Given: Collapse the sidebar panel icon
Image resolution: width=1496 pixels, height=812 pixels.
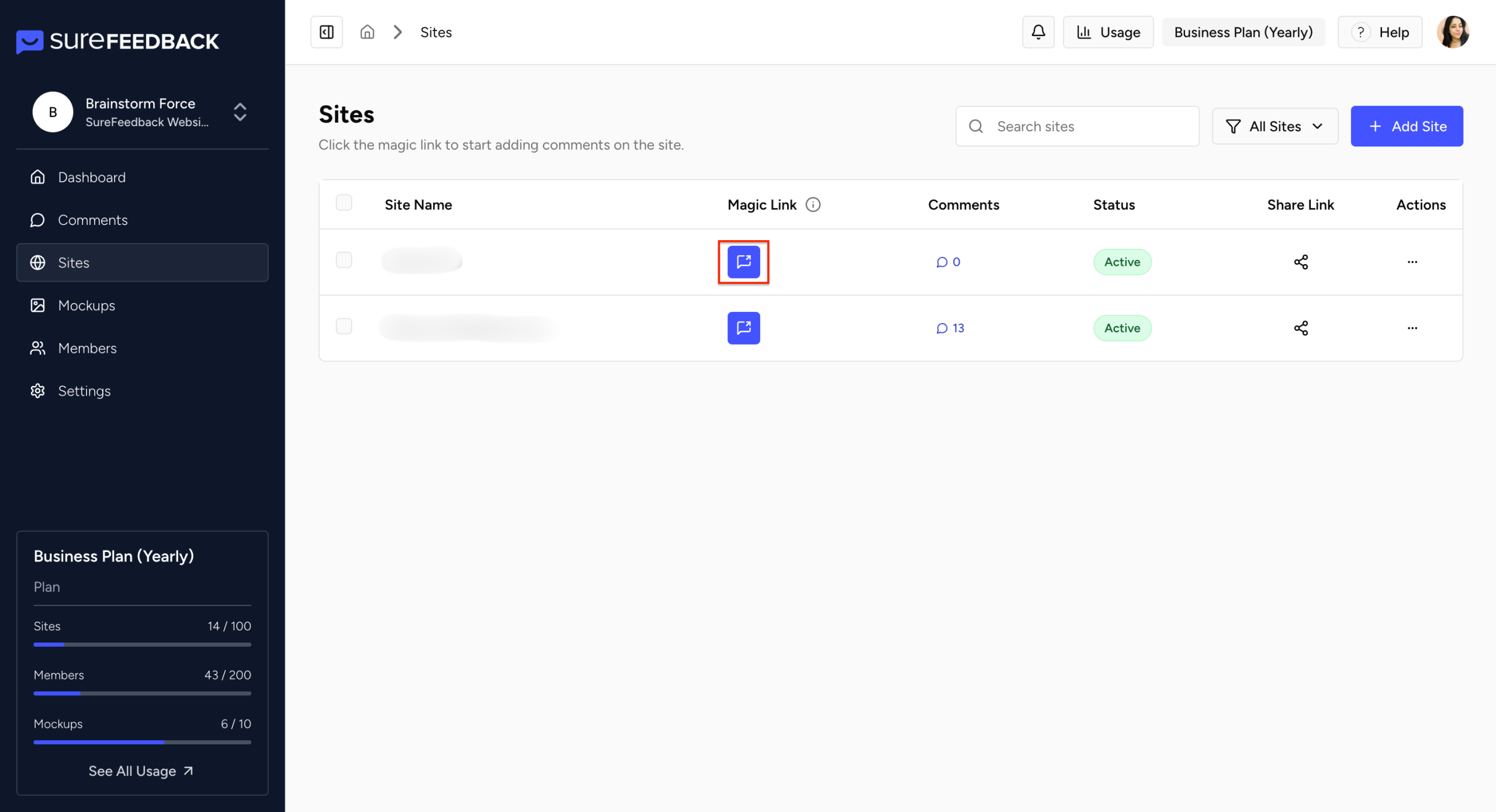Looking at the screenshot, I should point(327,32).
